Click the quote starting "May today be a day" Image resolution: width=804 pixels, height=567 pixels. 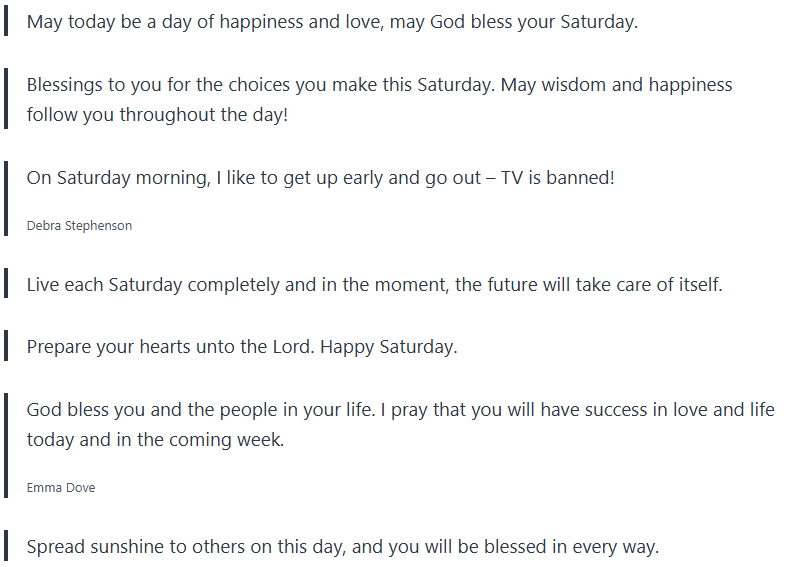(x=332, y=22)
